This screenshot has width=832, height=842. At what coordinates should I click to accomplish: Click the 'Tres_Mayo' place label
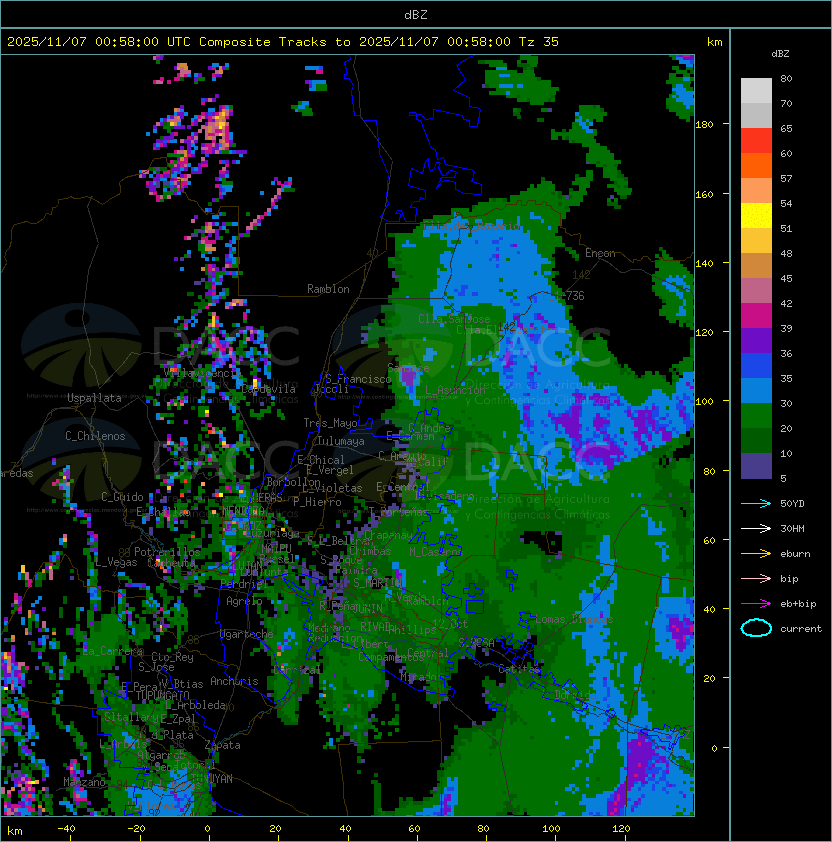pos(330,423)
